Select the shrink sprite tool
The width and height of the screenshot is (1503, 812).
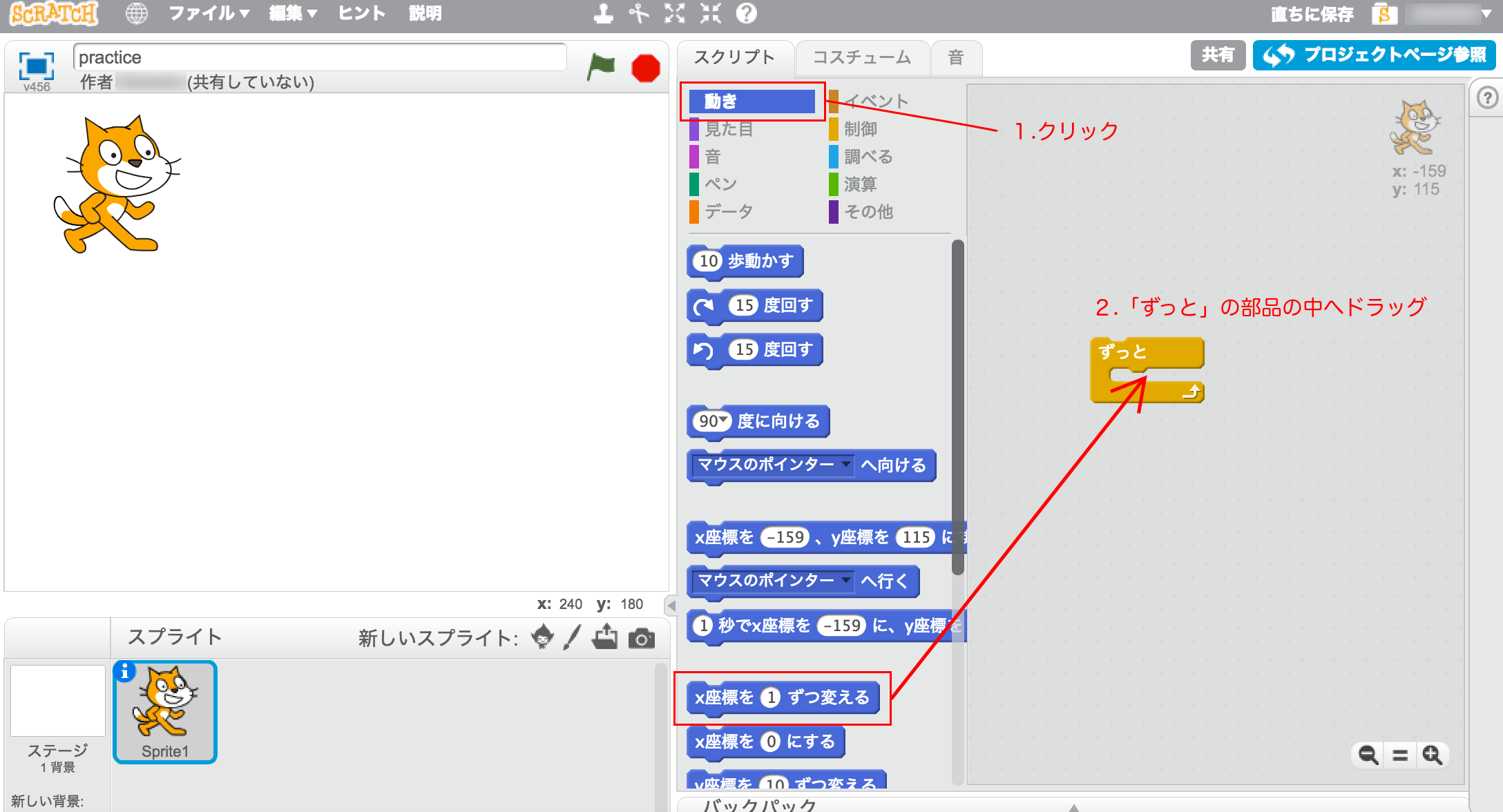click(x=711, y=14)
